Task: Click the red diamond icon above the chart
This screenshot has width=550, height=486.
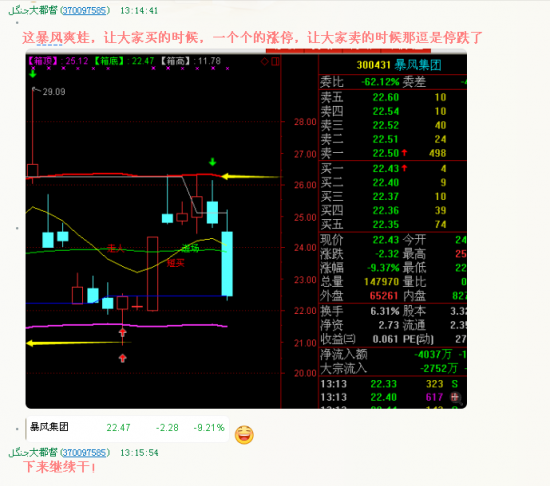Action: pyautogui.click(x=265, y=62)
